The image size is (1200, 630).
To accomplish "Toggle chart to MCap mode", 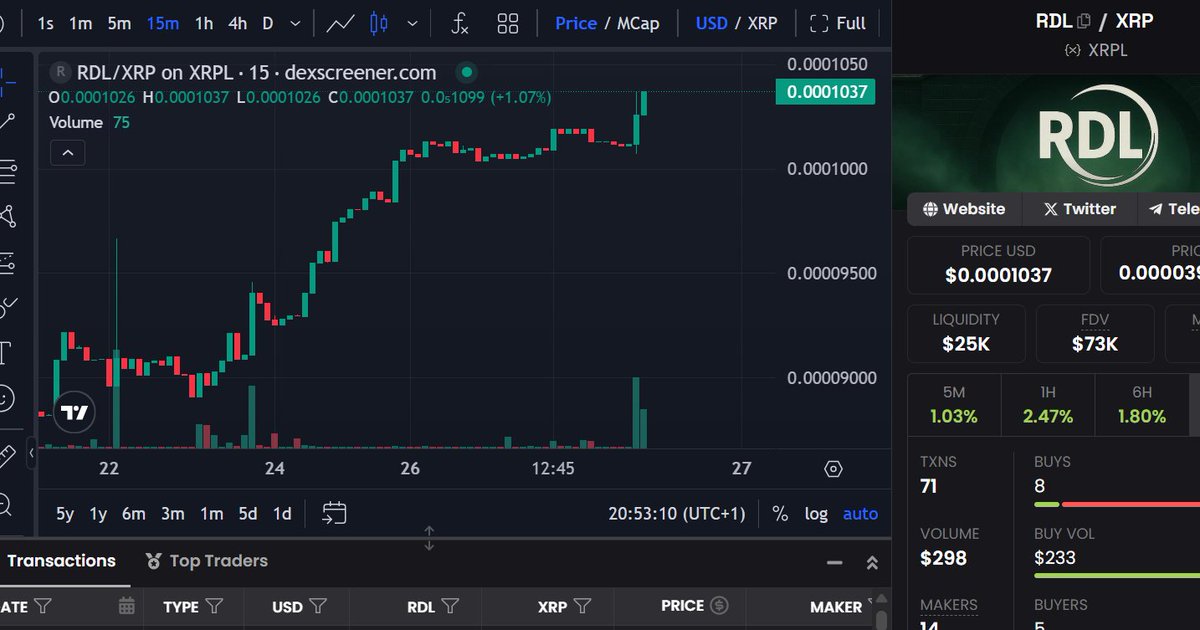I will point(638,23).
